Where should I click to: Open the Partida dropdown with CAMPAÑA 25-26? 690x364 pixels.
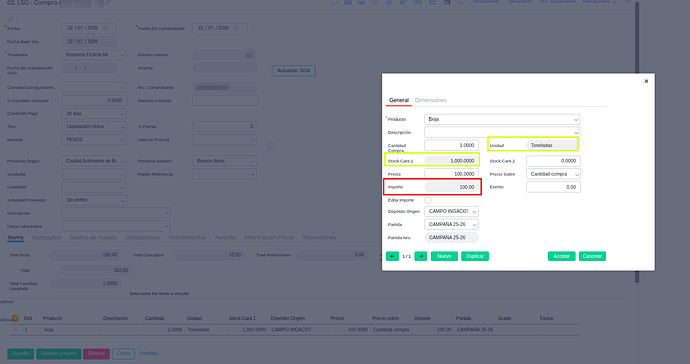click(x=451, y=224)
